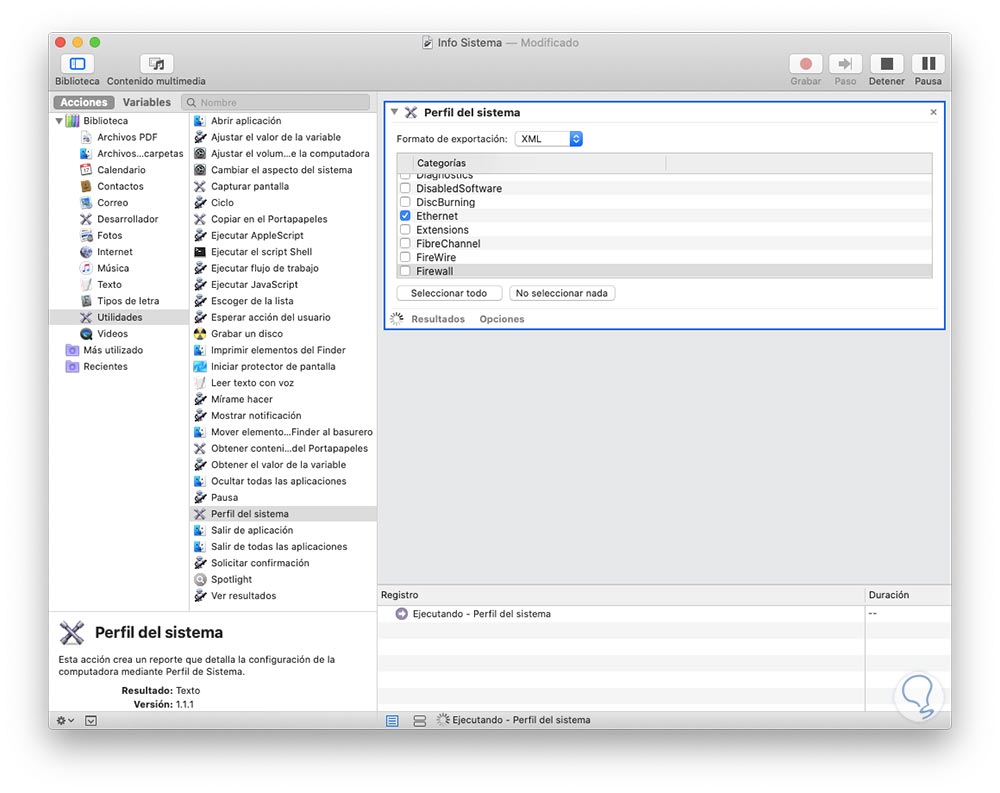This screenshot has width=1000, height=793.
Task: Click the Paso step button
Action: (845, 63)
